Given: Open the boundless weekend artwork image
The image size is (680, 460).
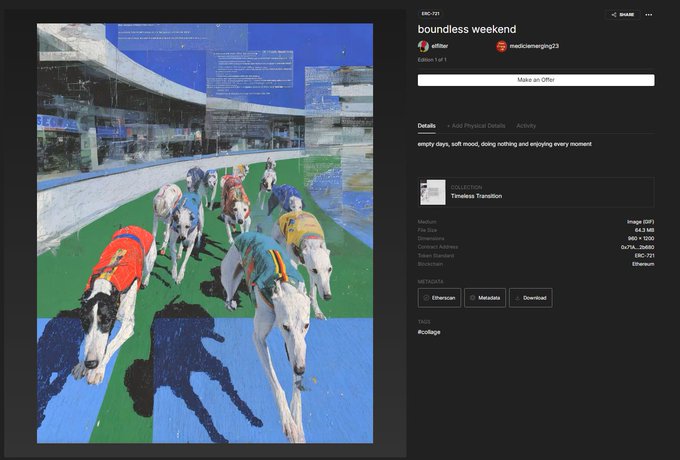Looking at the screenshot, I should tap(205, 233).
